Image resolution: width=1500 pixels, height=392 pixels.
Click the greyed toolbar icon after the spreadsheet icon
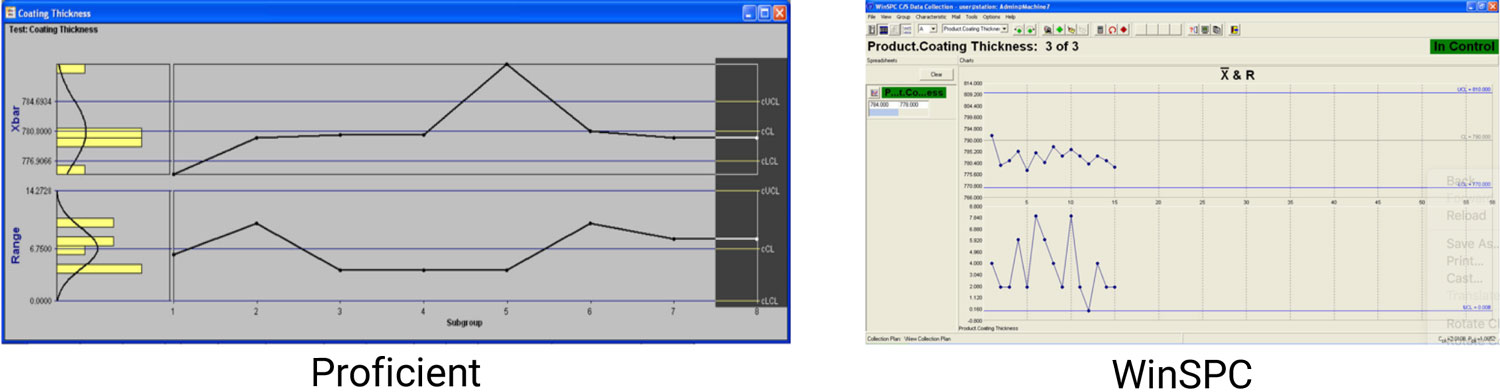click(x=895, y=29)
